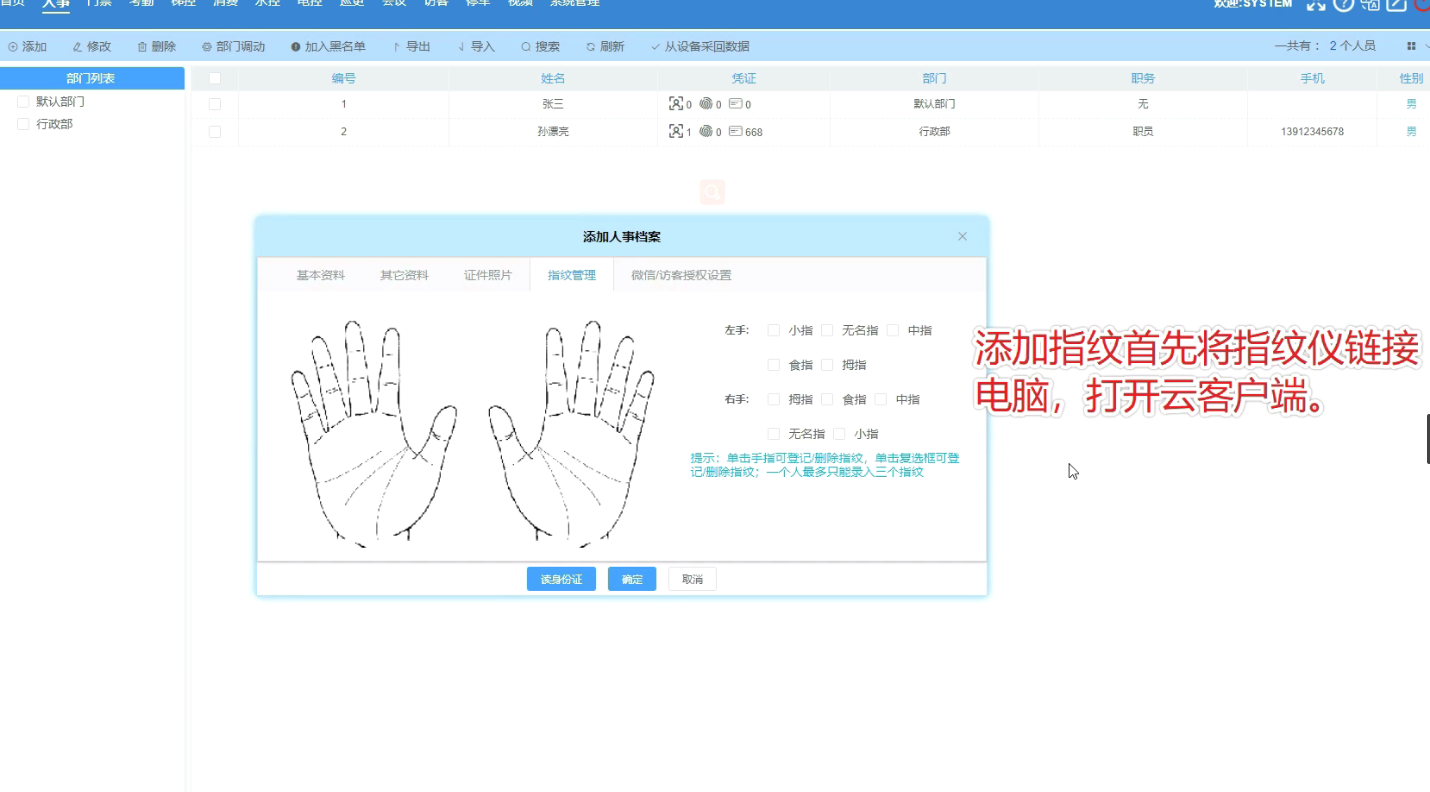The height and width of the screenshot is (792, 1430).
Task: Click the 行政部 cell in the table row
Action: pyautogui.click(x=935, y=131)
